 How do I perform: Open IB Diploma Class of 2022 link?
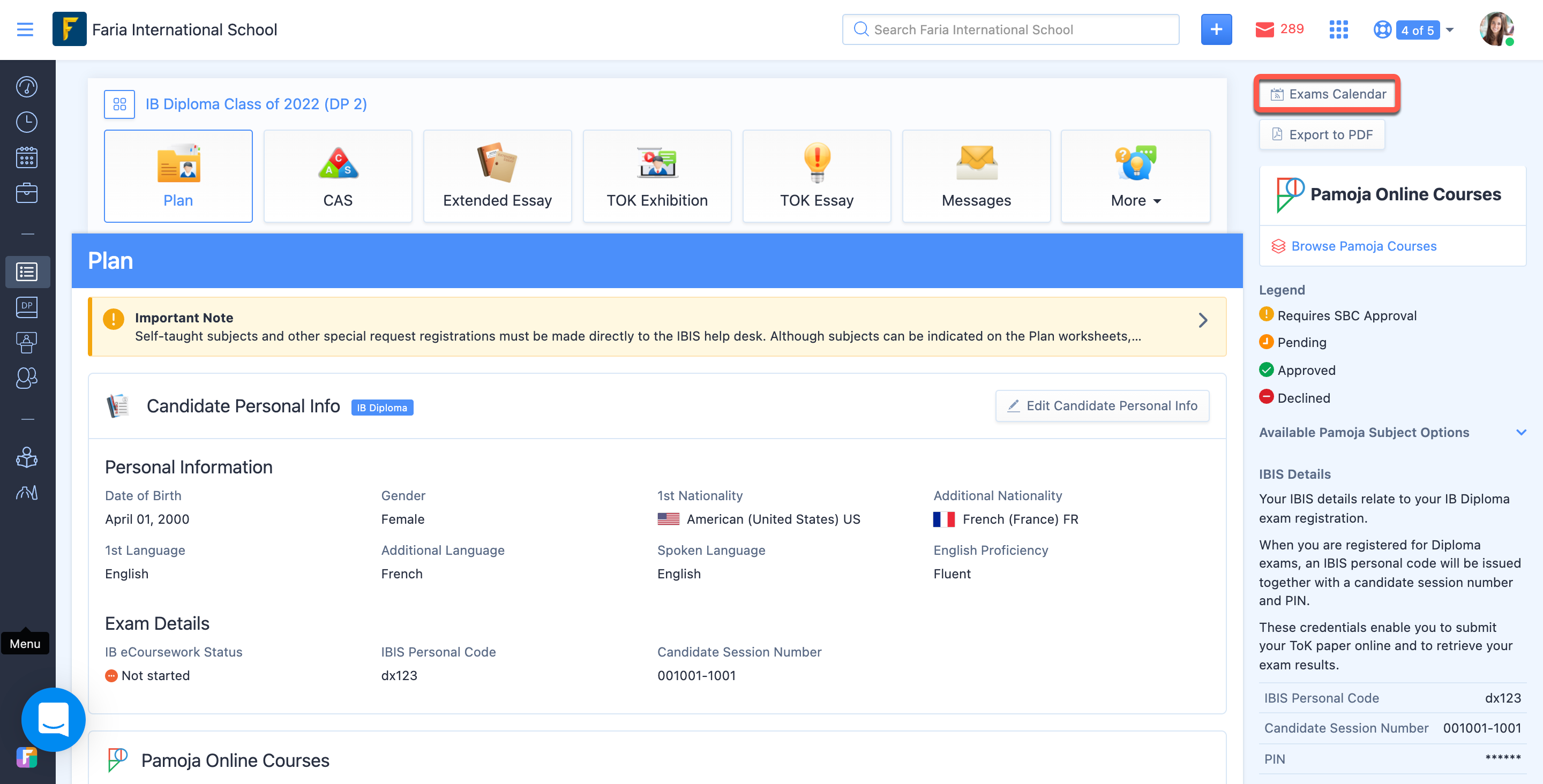(256, 104)
